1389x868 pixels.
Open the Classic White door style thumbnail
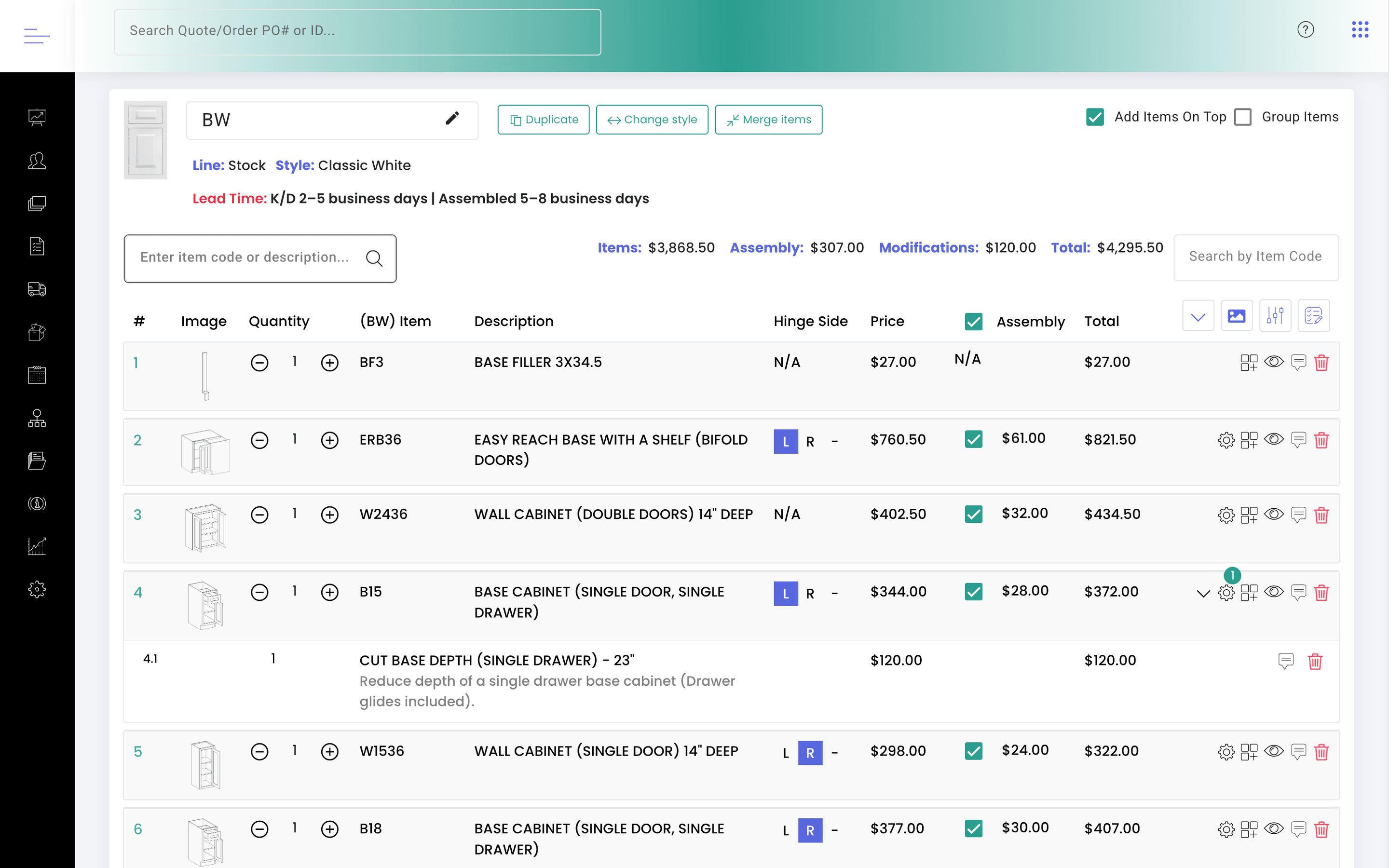(145, 140)
